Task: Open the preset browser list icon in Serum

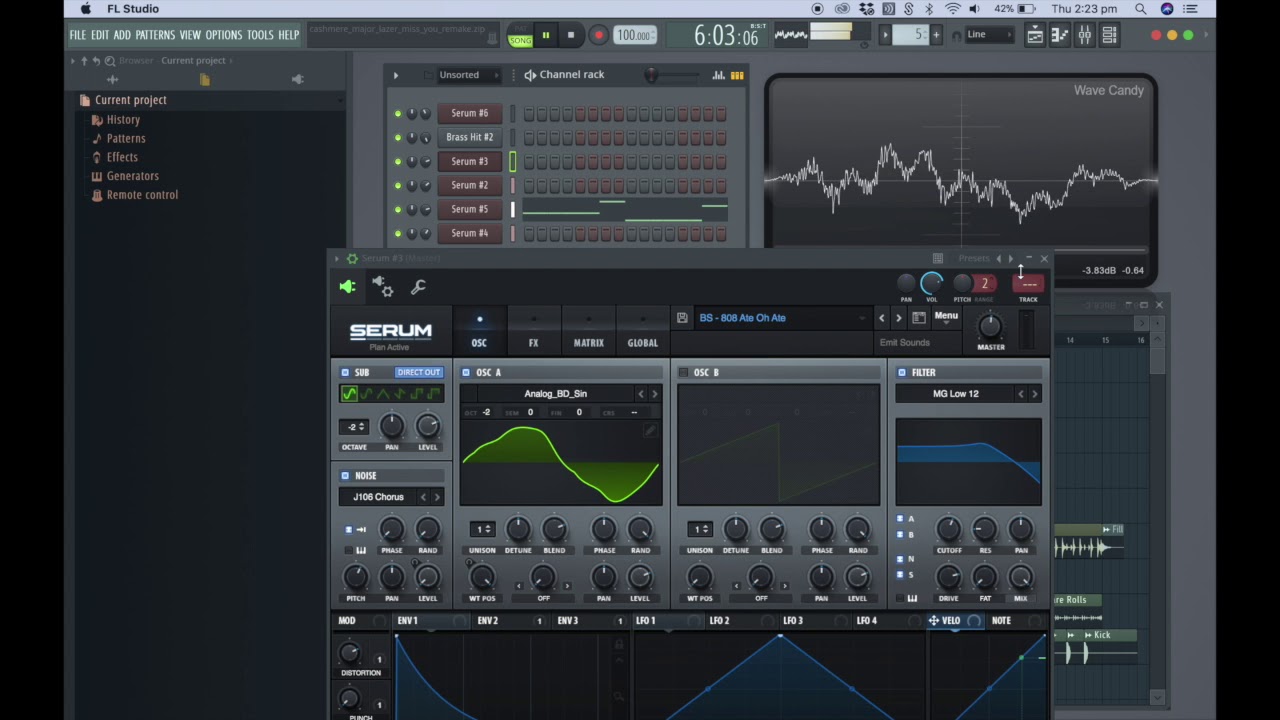Action: pyautogui.click(x=919, y=318)
